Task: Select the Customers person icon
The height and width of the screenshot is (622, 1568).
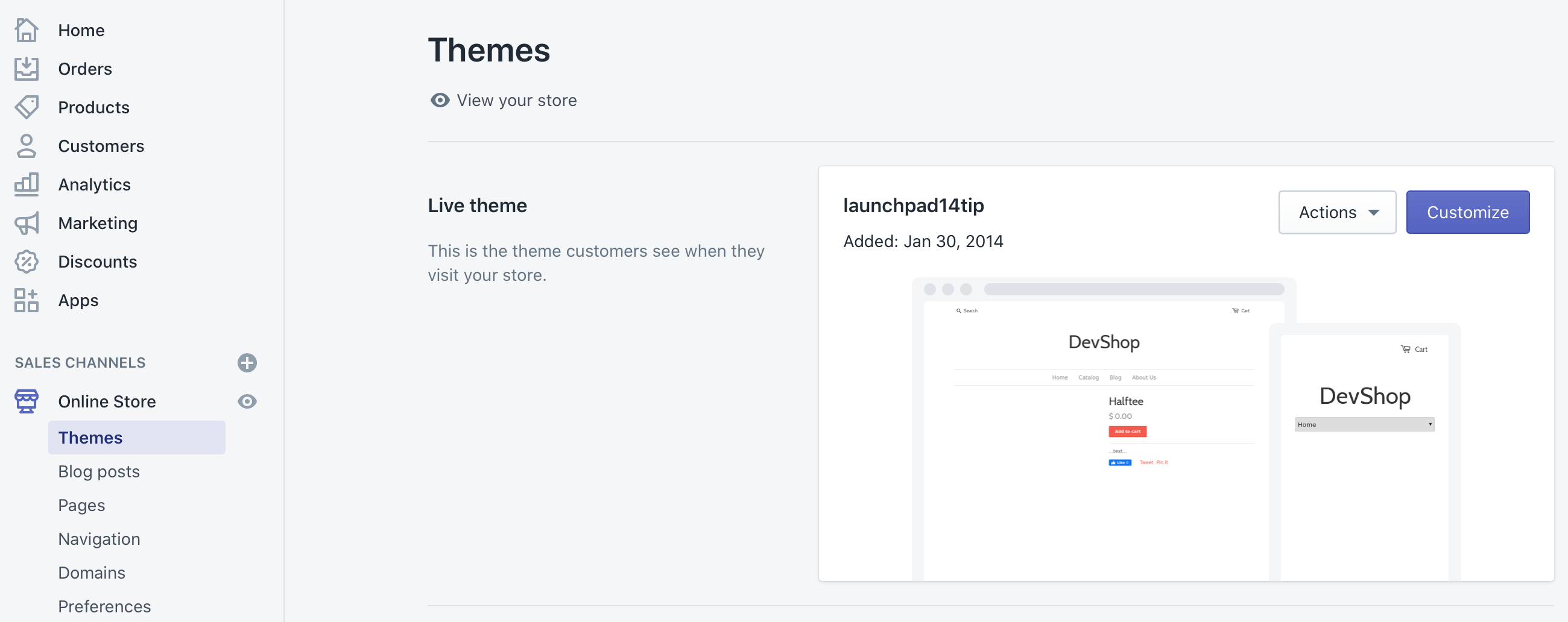Action: pos(26,146)
